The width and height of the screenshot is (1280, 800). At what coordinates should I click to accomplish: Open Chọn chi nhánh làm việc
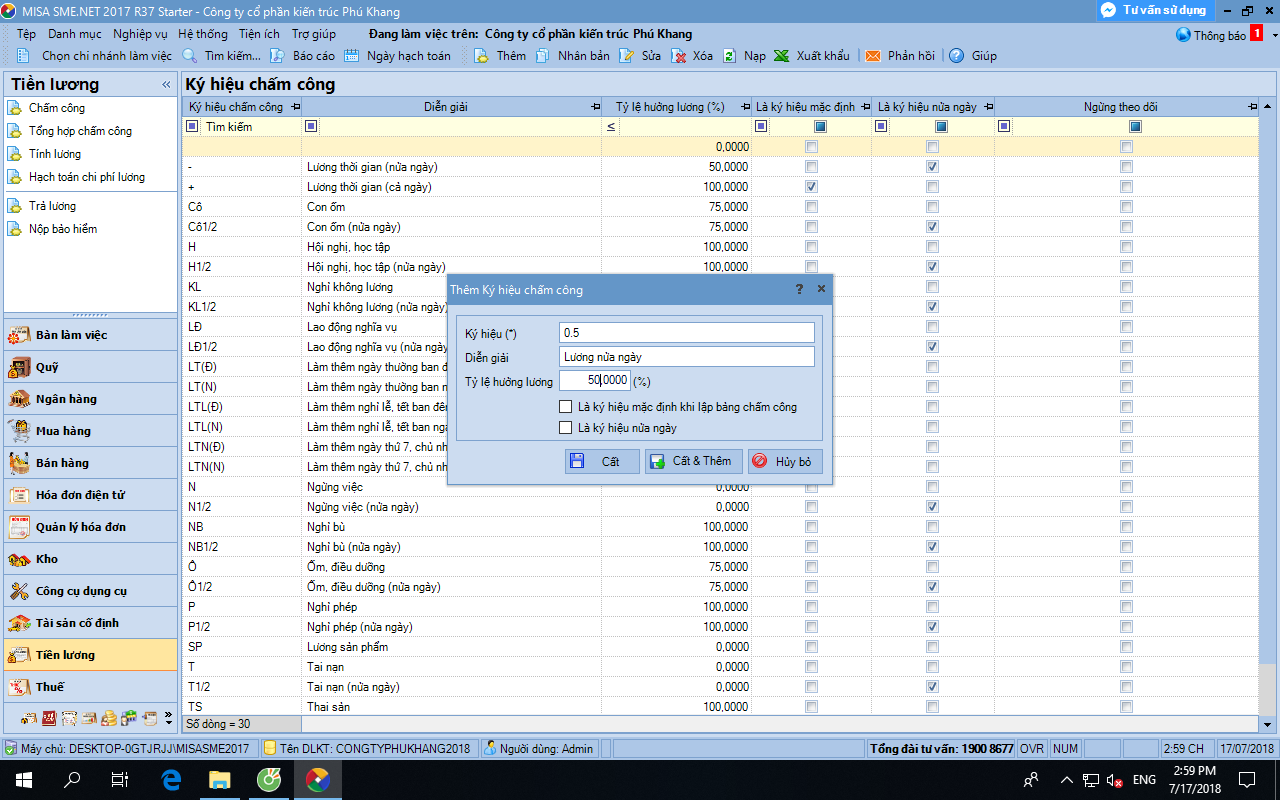coord(96,56)
